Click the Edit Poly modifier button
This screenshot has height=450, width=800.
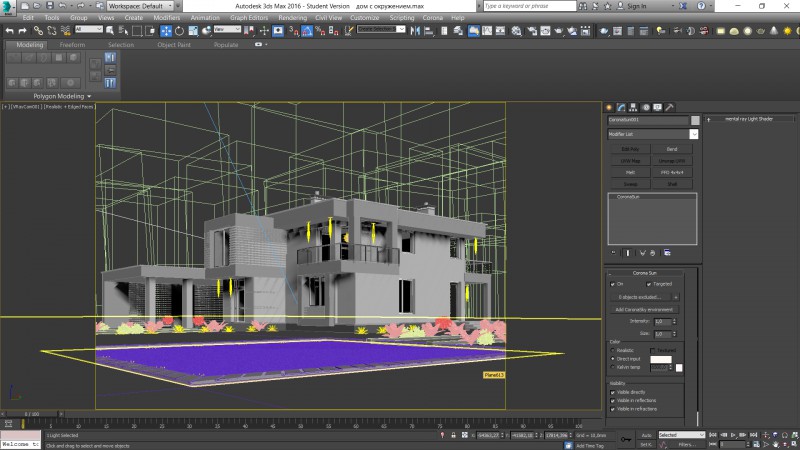[630, 148]
